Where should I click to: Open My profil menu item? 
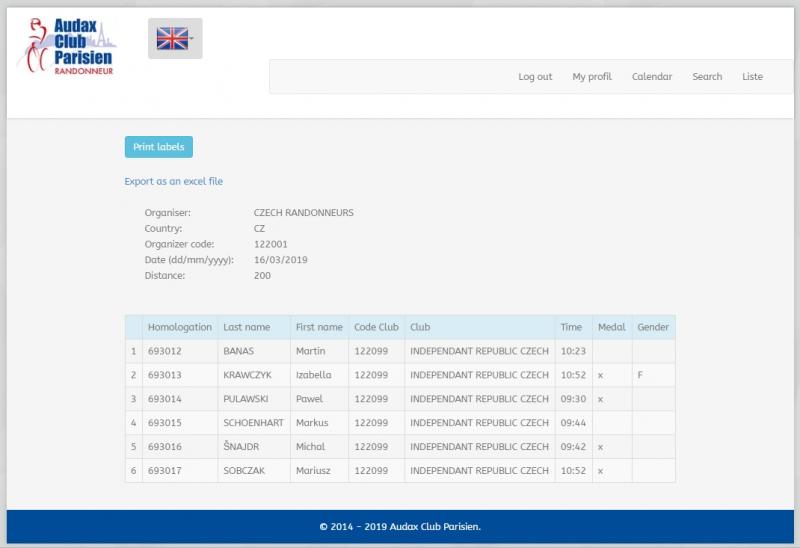coord(592,77)
